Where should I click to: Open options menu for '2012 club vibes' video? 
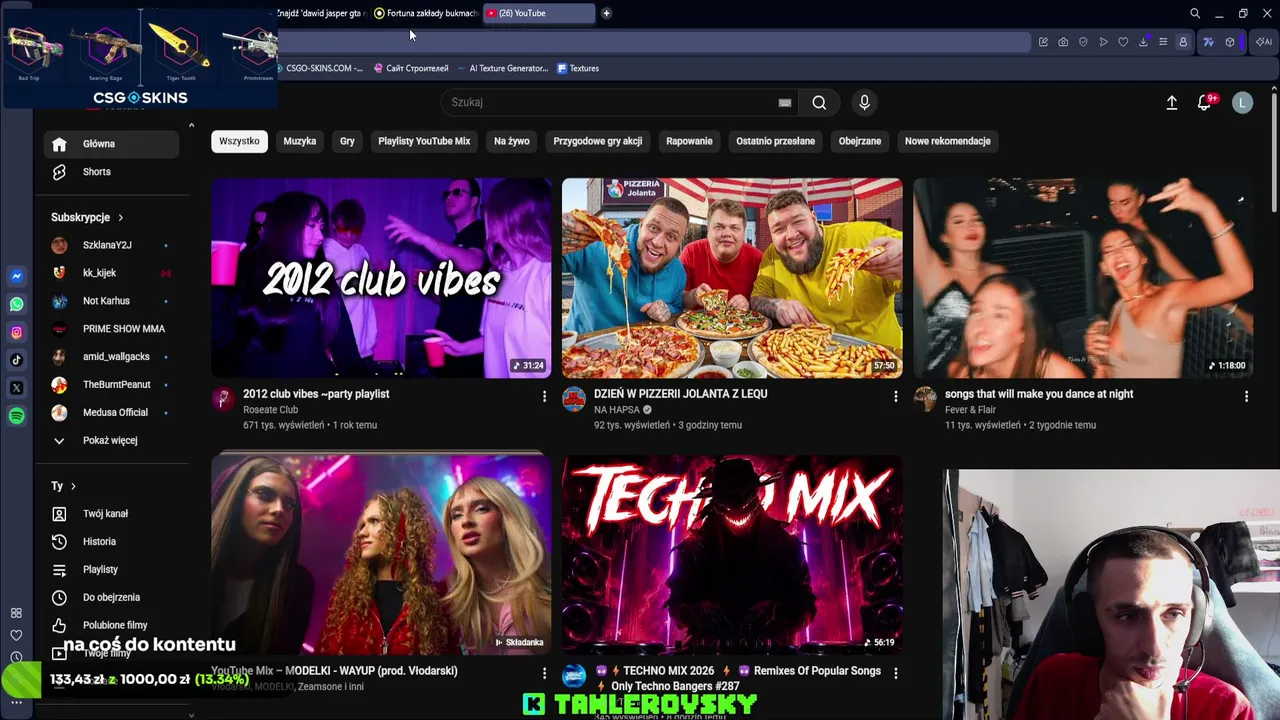coord(544,397)
